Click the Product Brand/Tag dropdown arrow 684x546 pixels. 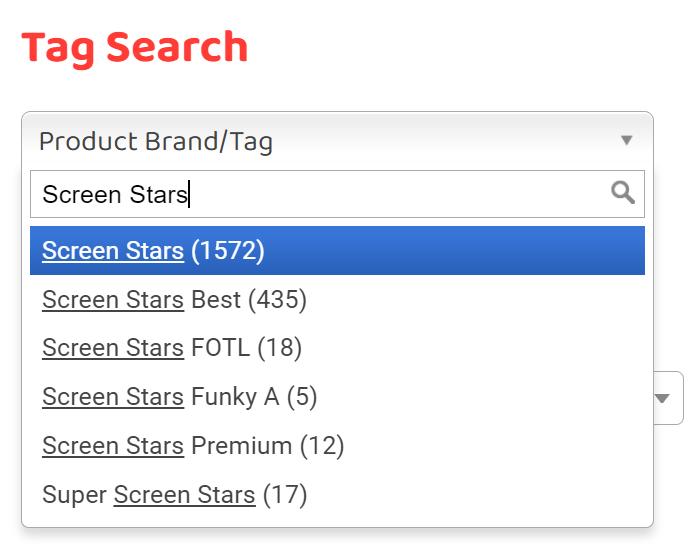(627, 141)
